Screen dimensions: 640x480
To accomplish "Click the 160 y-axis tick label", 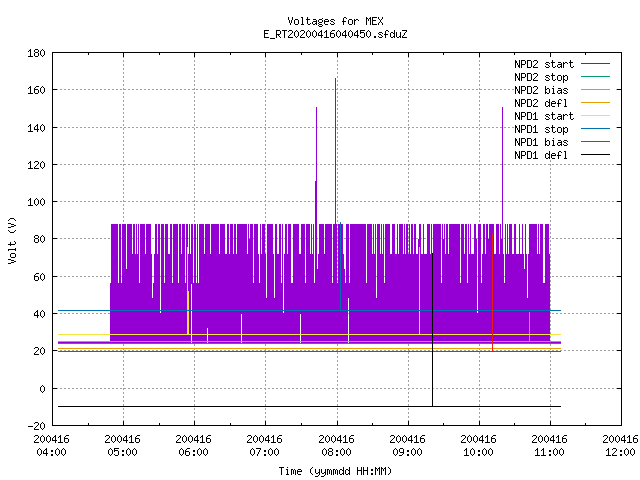I will [x=36, y=90].
